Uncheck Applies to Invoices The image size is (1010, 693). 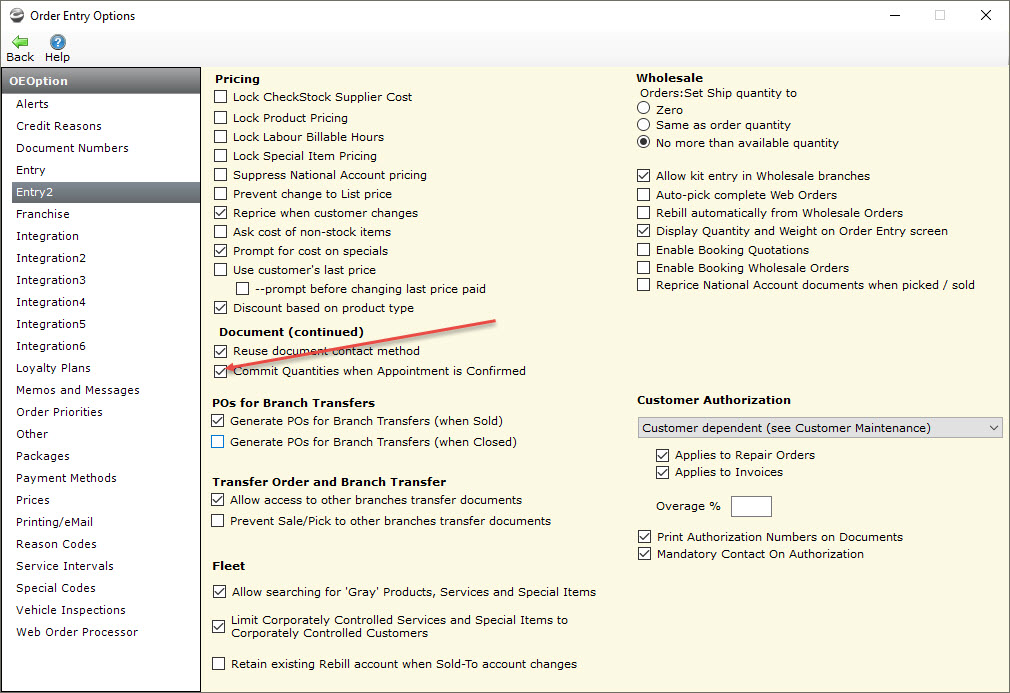662,472
